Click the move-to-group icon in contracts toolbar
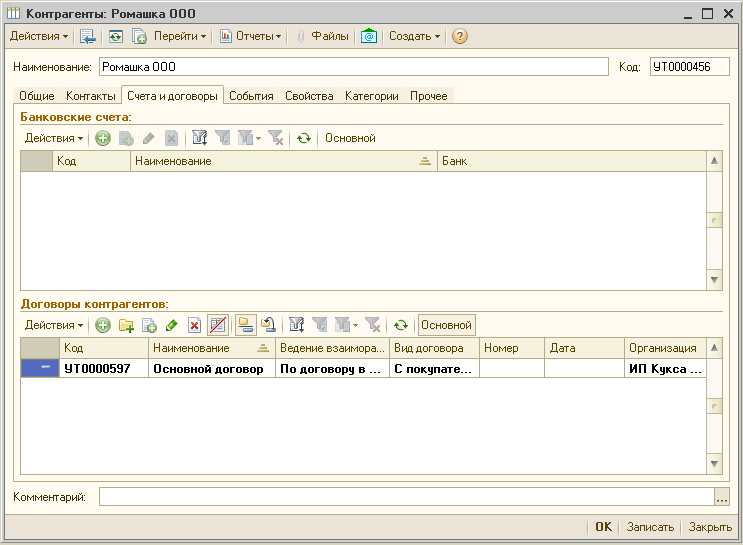The height and width of the screenshot is (545, 743). (x=268, y=325)
